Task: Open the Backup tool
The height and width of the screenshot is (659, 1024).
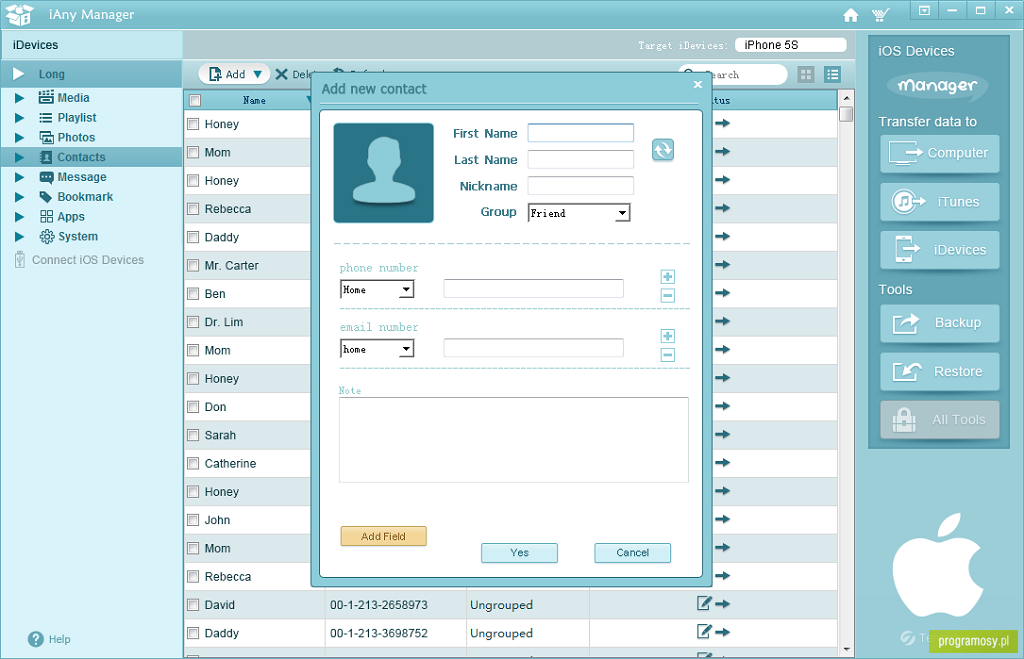Action: [939, 323]
